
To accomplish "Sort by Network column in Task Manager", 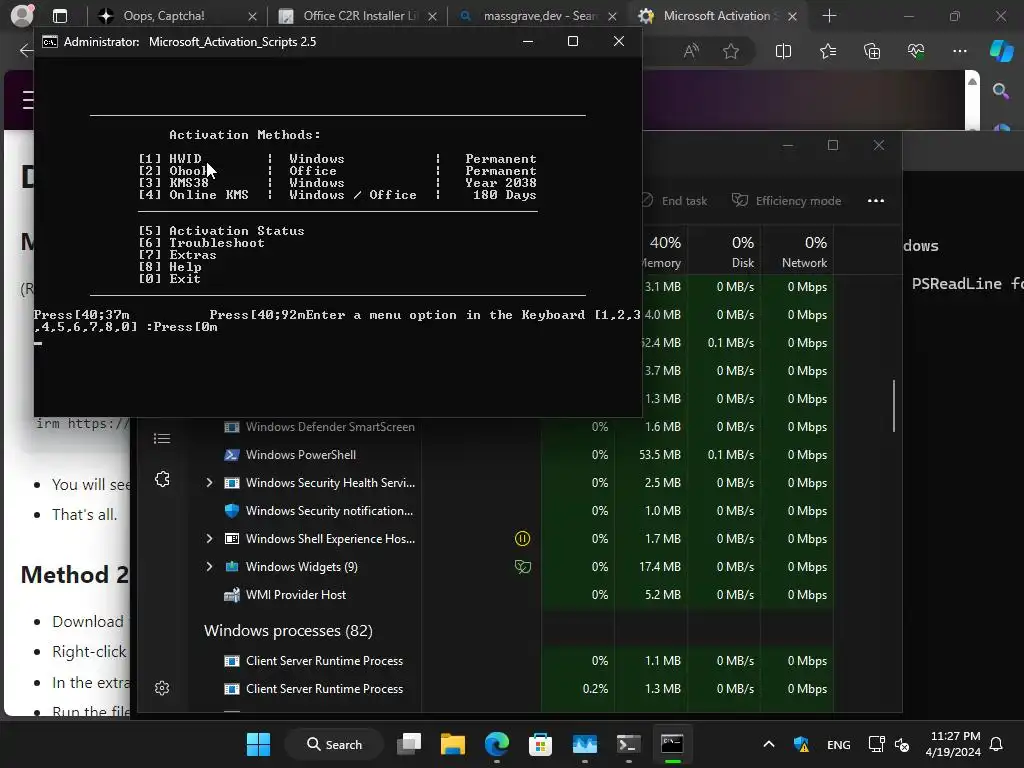I will point(797,251).
